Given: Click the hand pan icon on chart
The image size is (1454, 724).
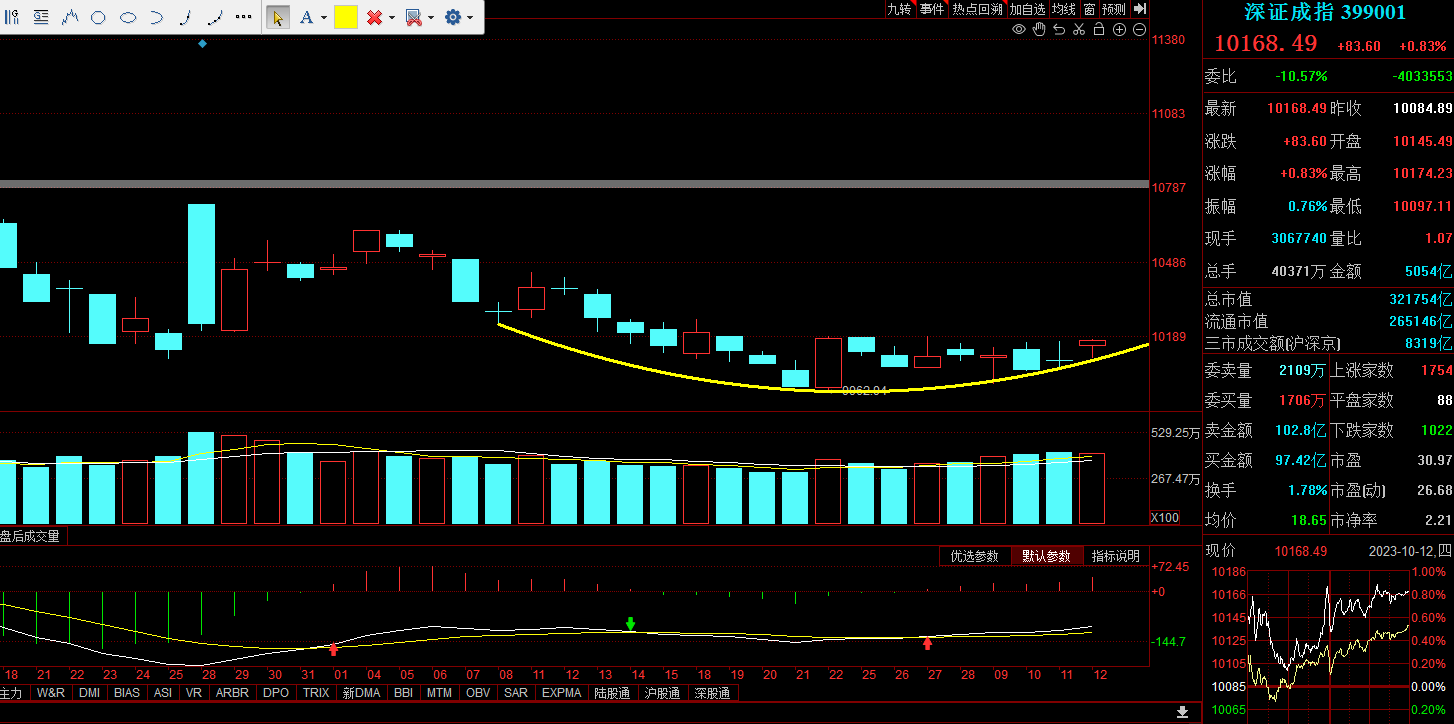Looking at the screenshot, I should [1039, 29].
